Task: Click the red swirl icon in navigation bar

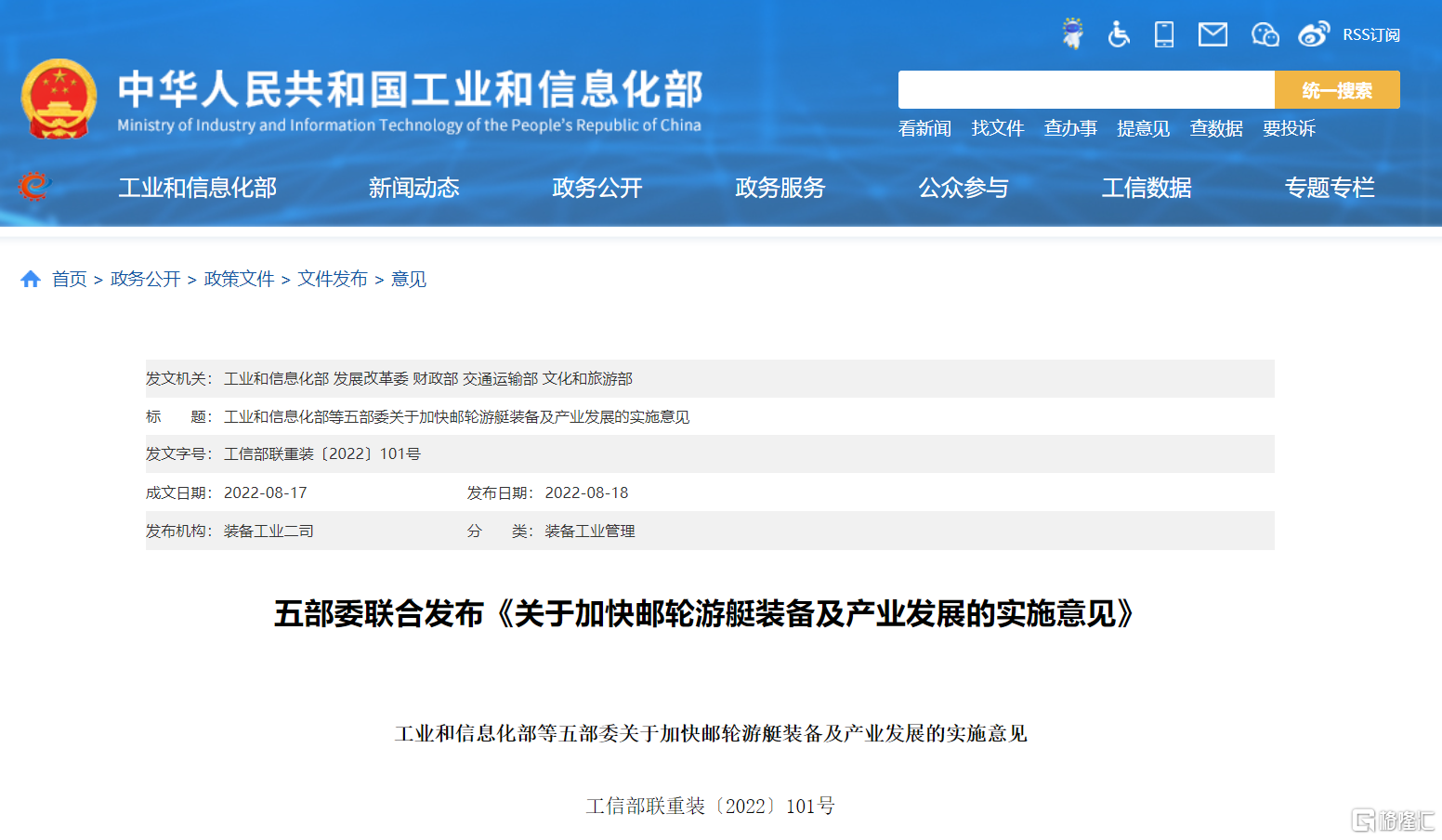Action: tap(34, 187)
